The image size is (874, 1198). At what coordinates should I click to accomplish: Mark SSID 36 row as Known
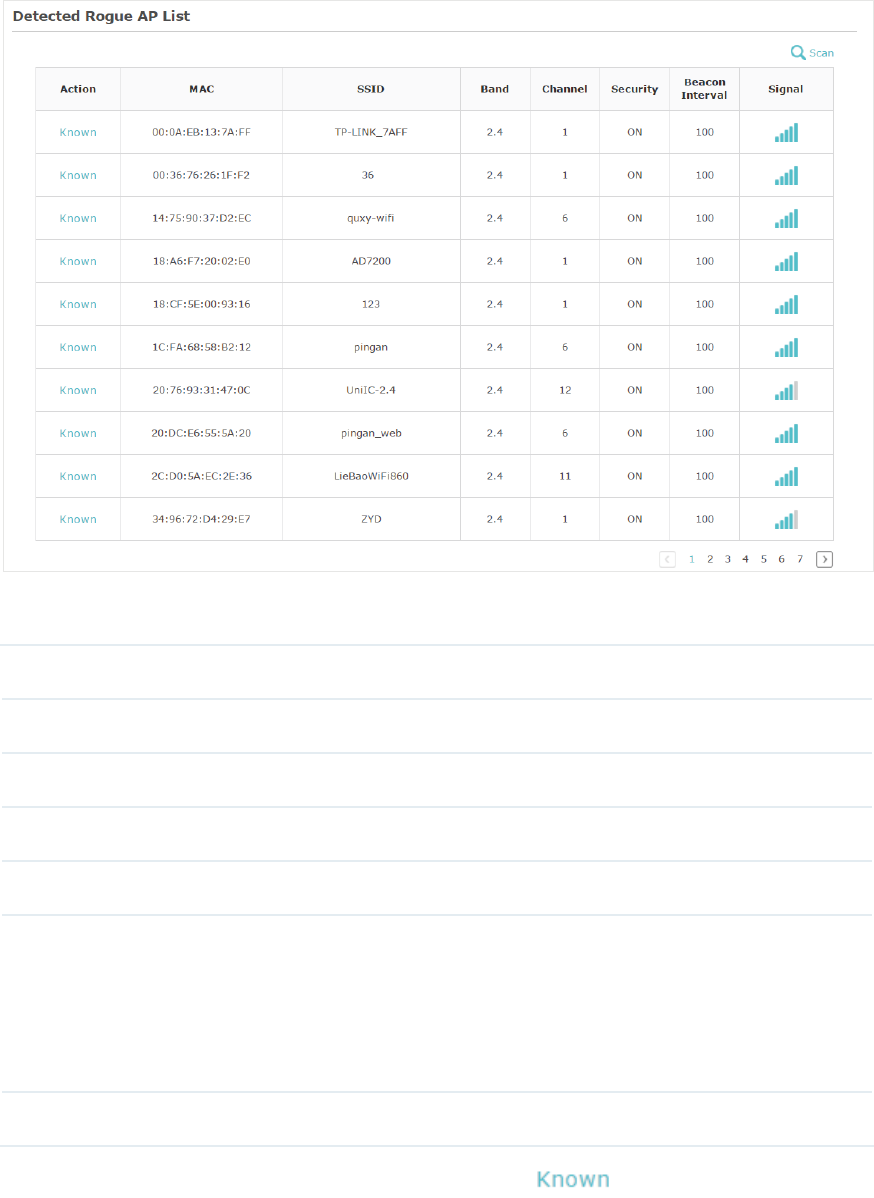(x=78, y=175)
